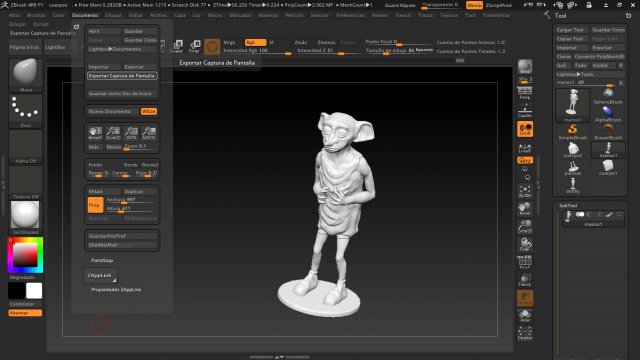Click the floor grid (Cuadric) icon

pos(525,111)
